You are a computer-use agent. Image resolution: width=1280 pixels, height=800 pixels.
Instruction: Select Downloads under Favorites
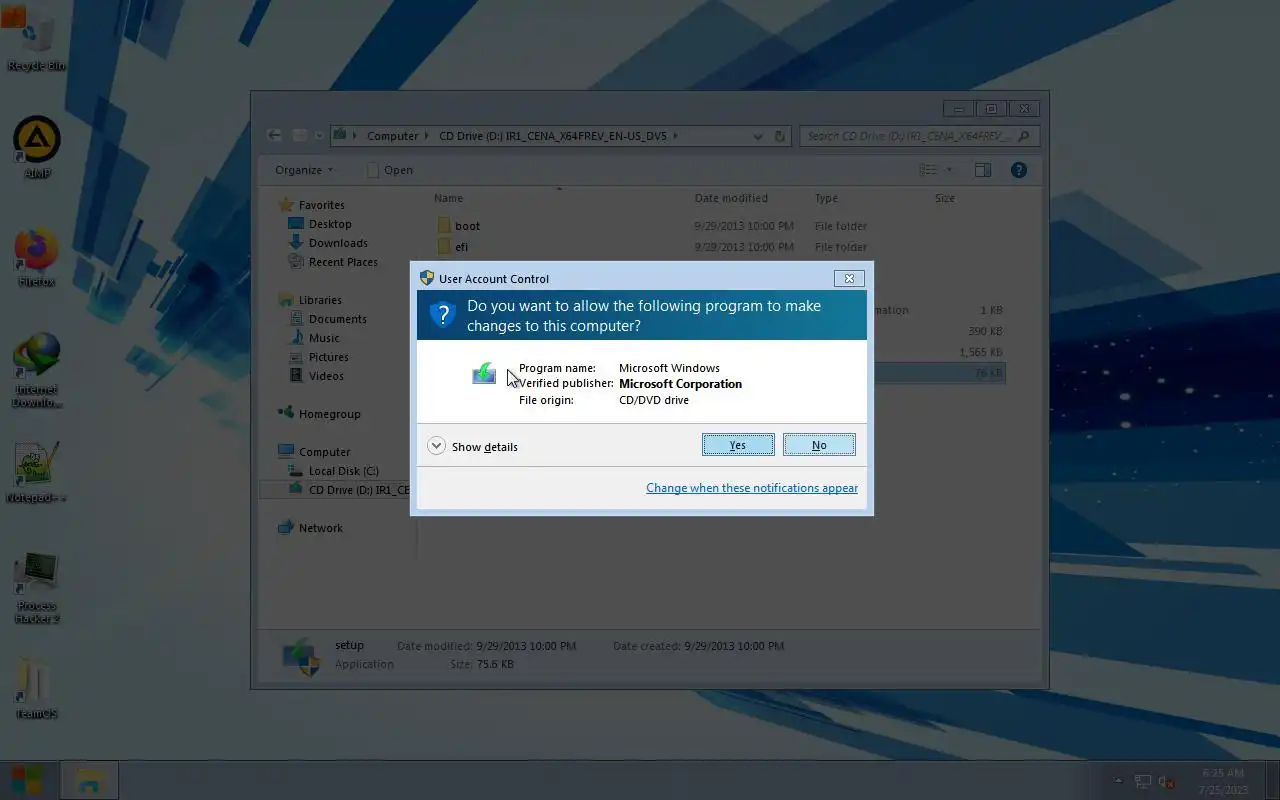338,243
